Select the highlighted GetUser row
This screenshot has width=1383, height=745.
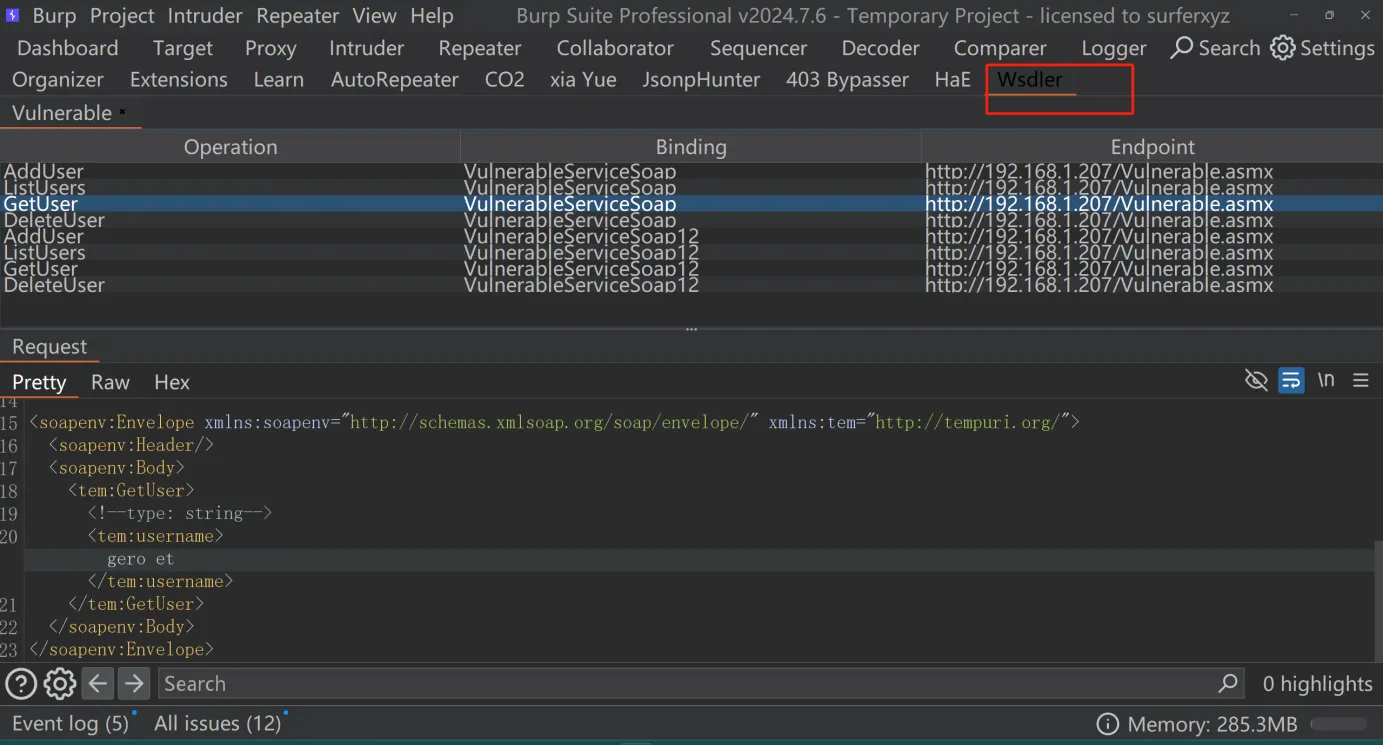[691, 204]
